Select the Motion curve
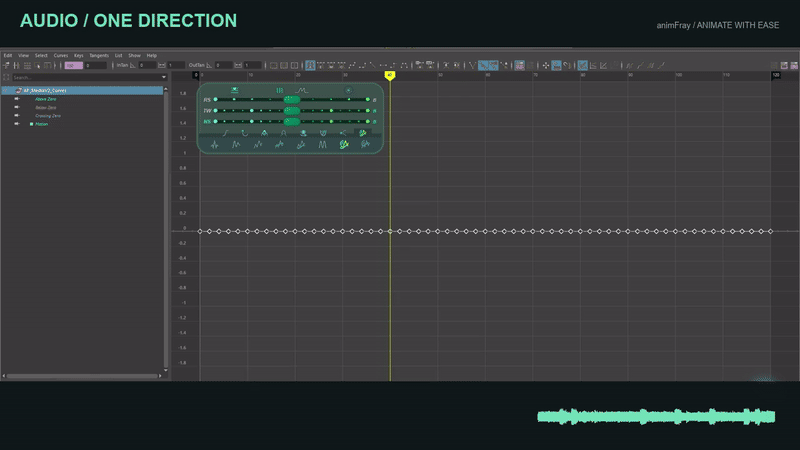Viewport: 800px width, 450px height. pyautogui.click(x=41, y=124)
